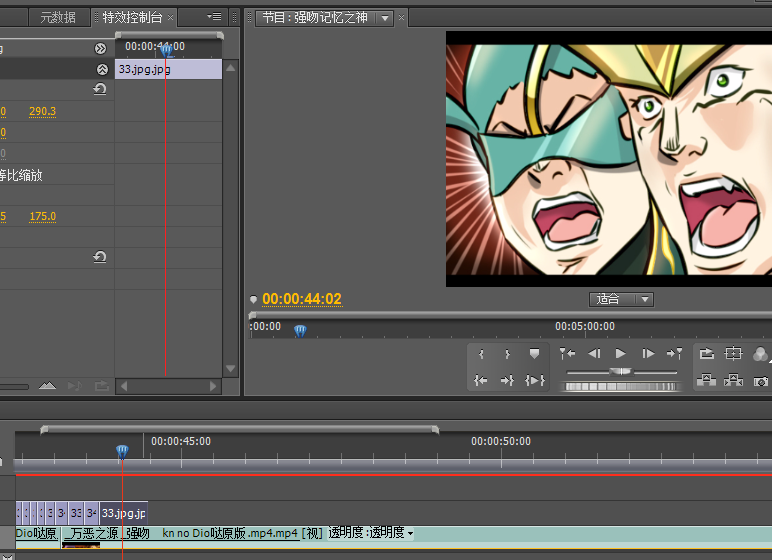Click the Effect Controls scroll-right arrow
This screenshot has width=772, height=560.
click(x=213, y=386)
